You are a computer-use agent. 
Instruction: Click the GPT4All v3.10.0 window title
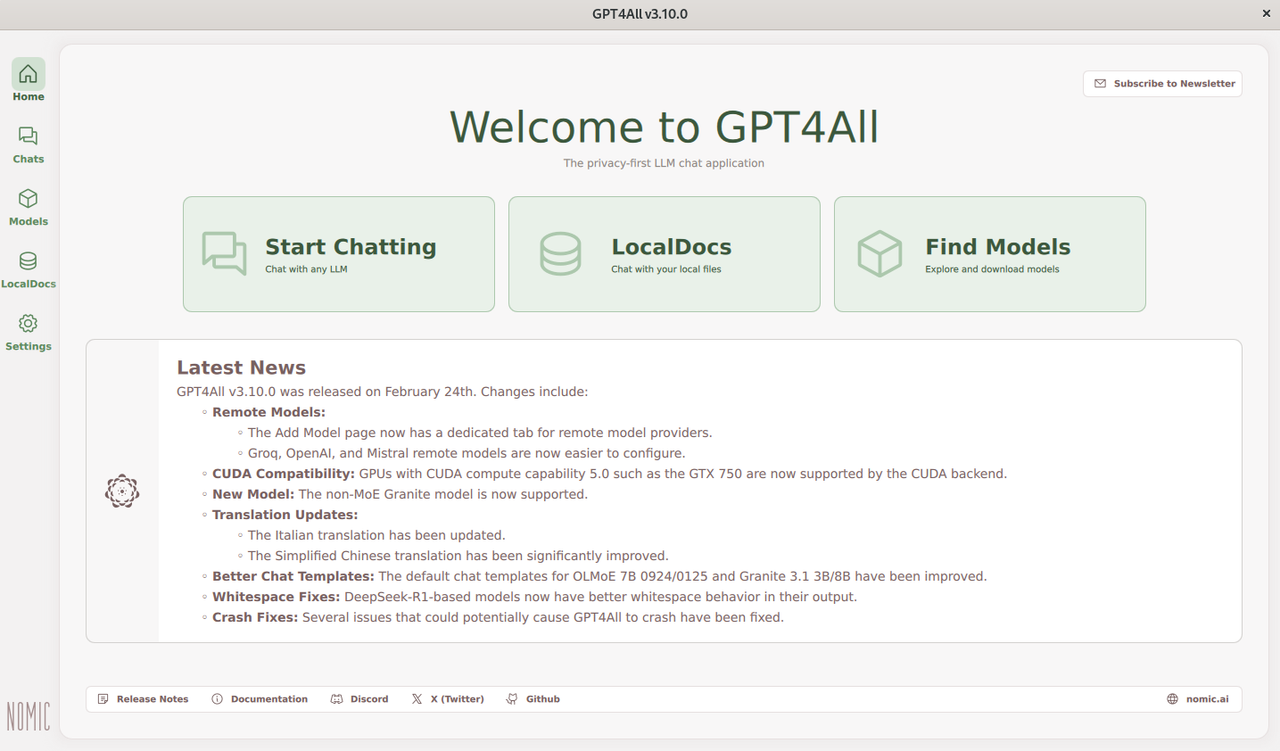pos(640,14)
